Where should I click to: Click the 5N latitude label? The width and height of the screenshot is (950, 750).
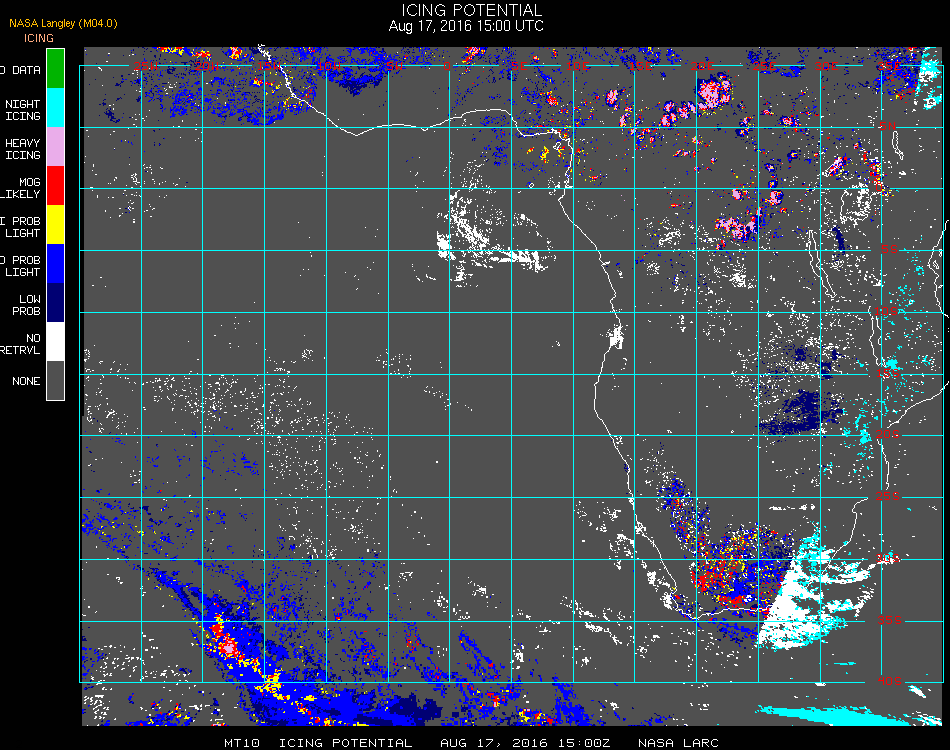click(x=887, y=126)
